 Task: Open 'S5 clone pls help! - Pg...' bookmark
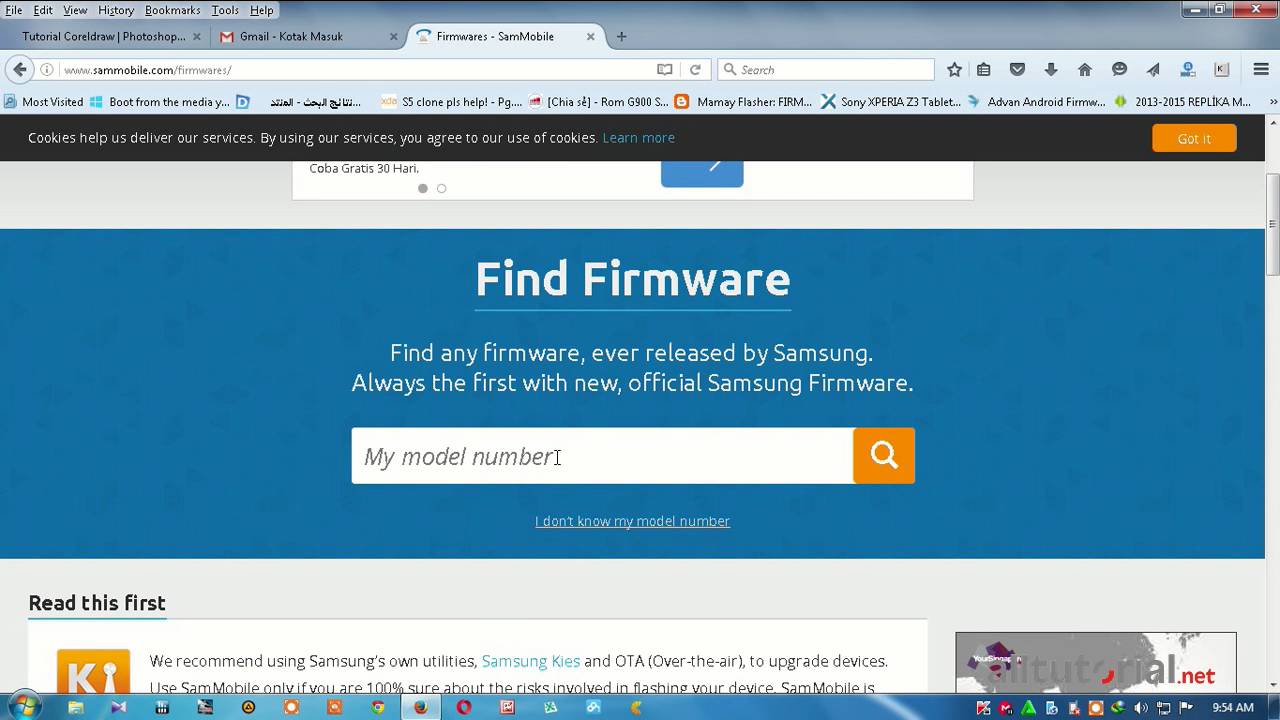pyautogui.click(x=452, y=101)
